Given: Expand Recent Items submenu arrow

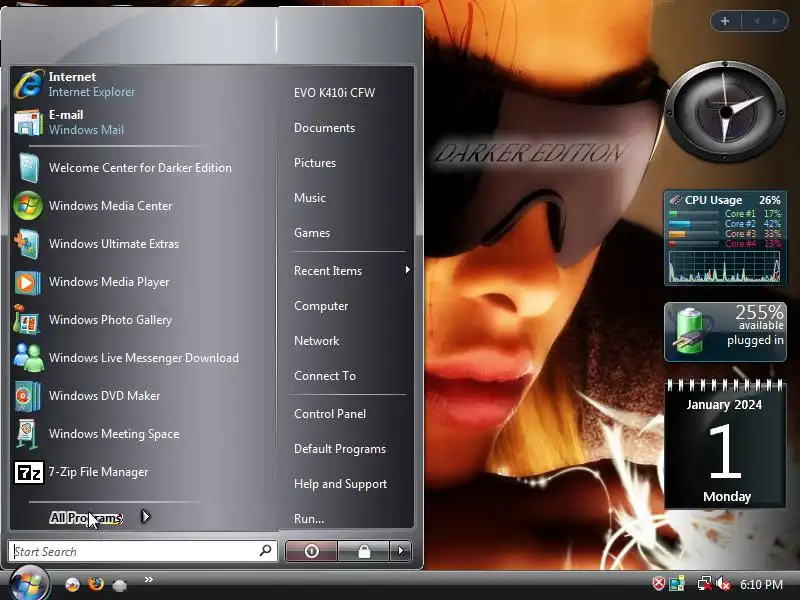Looking at the screenshot, I should point(407,269).
